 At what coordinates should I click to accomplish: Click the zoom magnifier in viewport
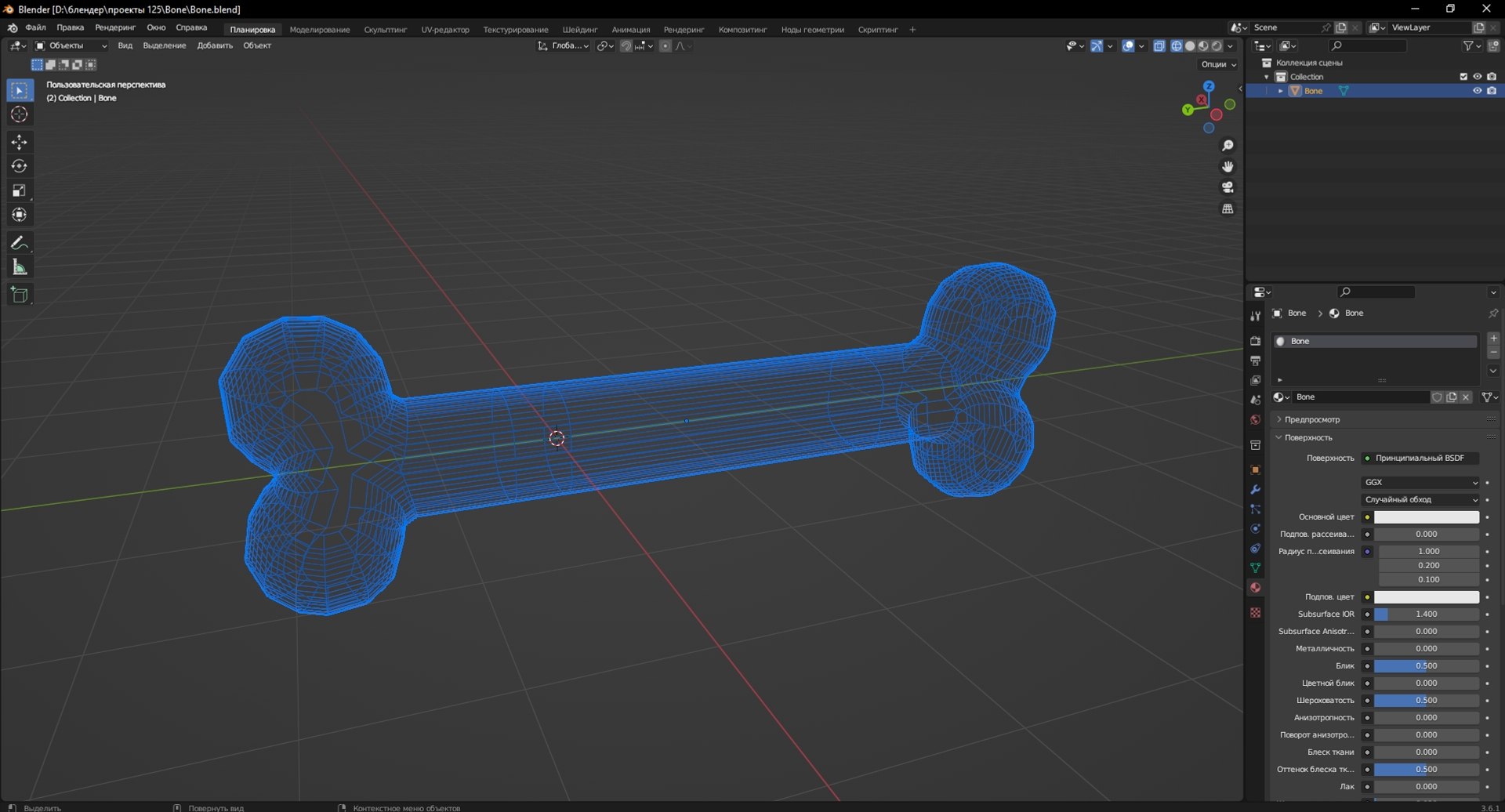coord(1228,146)
